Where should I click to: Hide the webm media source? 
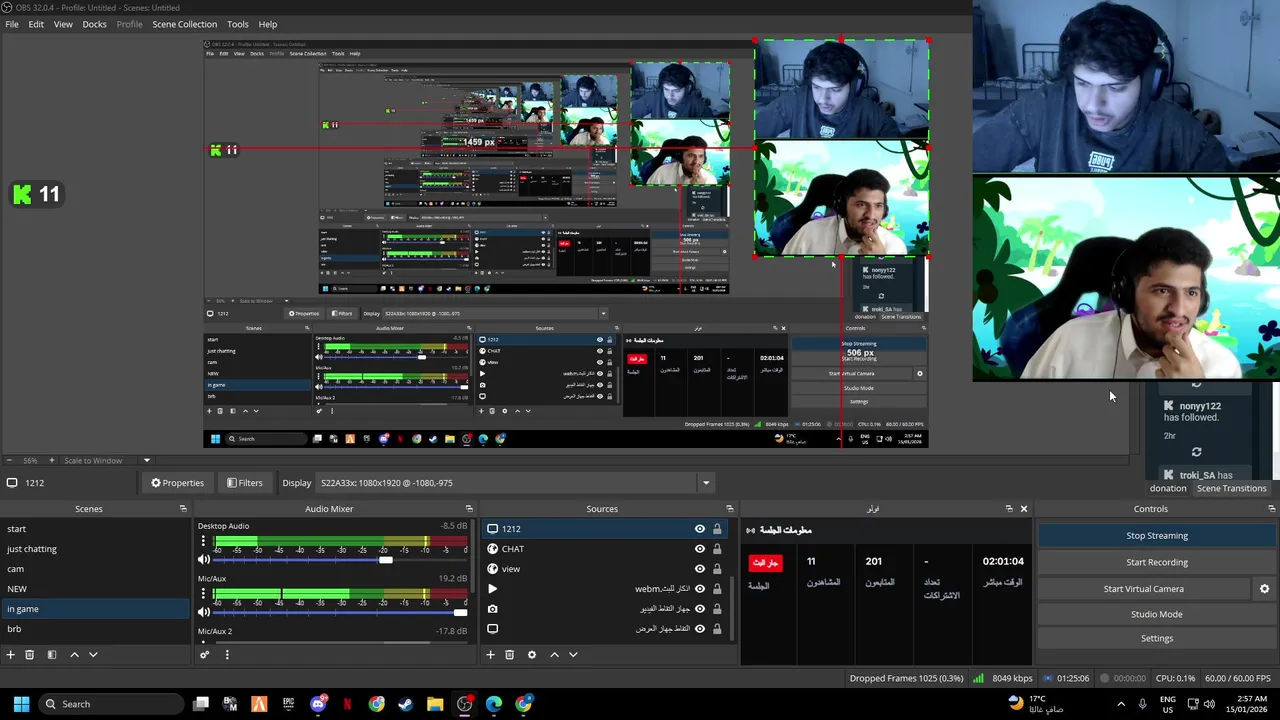pos(700,589)
